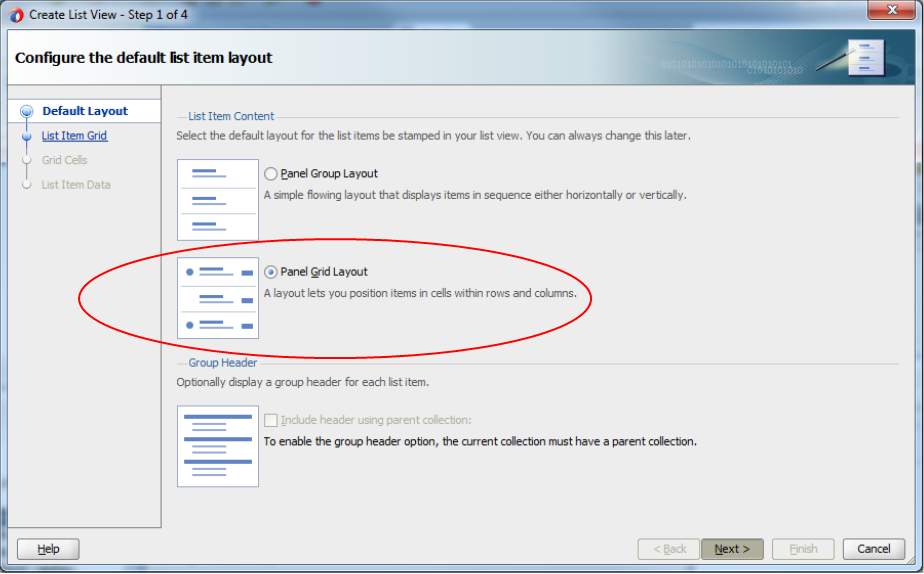Click the List Item Grid step marker
924x574 pixels.
pyautogui.click(x=27, y=137)
